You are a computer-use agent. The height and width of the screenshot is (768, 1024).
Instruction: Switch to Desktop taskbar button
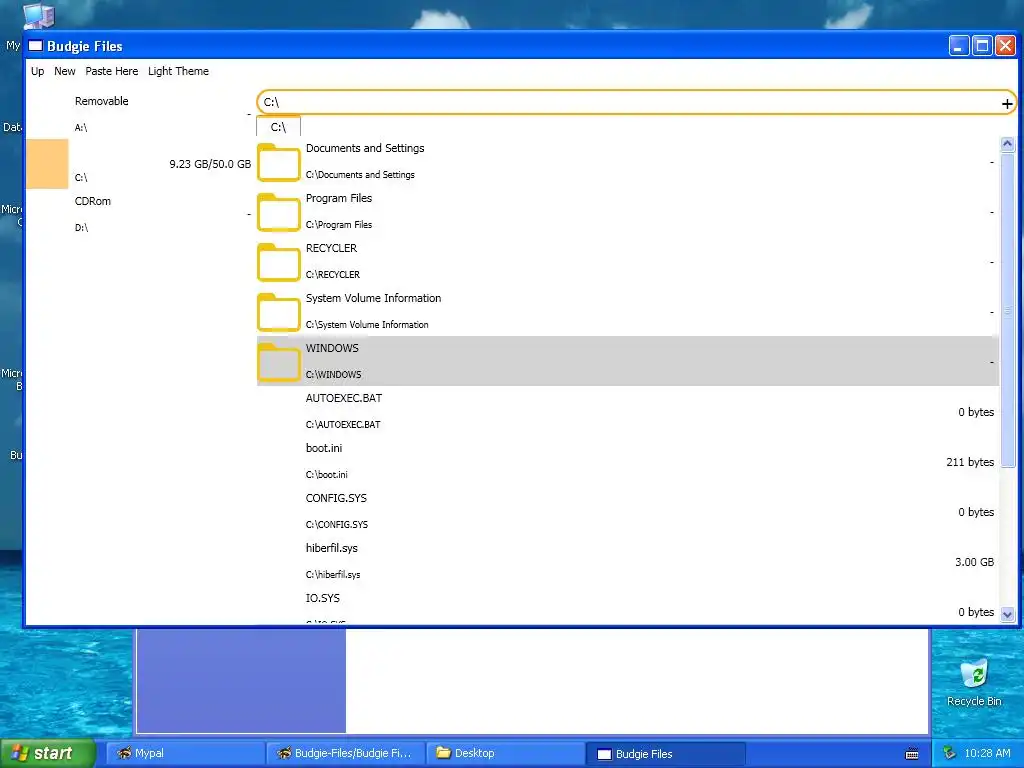pyautogui.click(x=505, y=753)
